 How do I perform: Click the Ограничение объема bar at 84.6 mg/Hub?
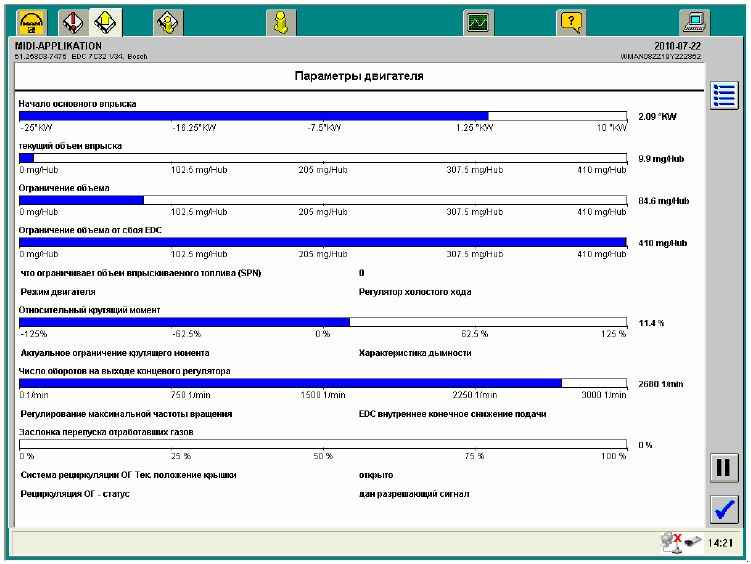[x=323, y=201]
